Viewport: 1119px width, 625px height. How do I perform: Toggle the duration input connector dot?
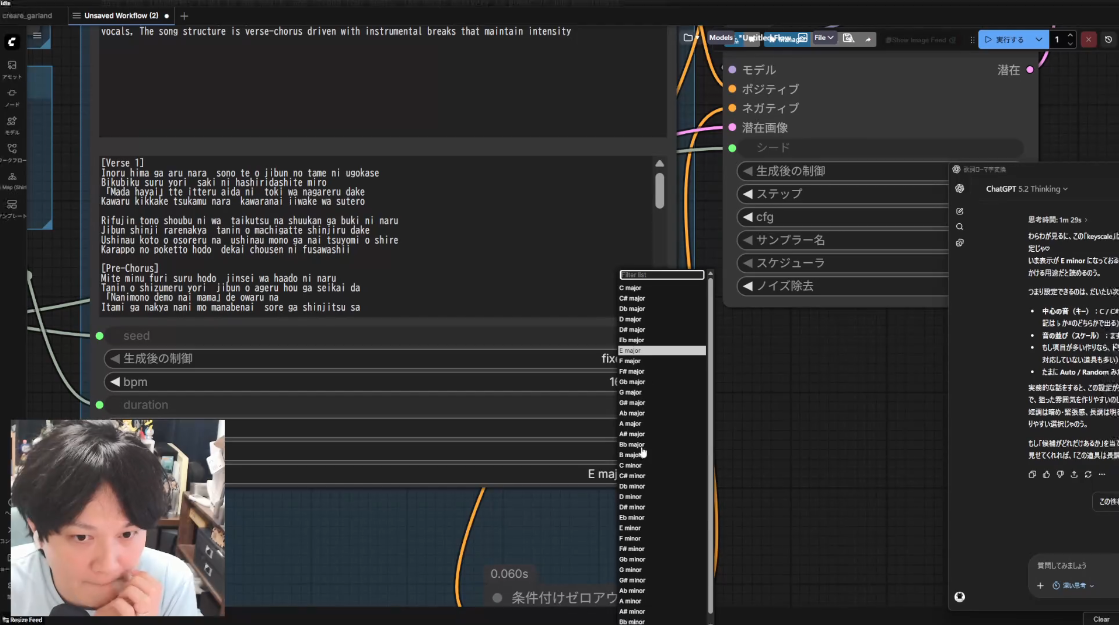[99, 405]
